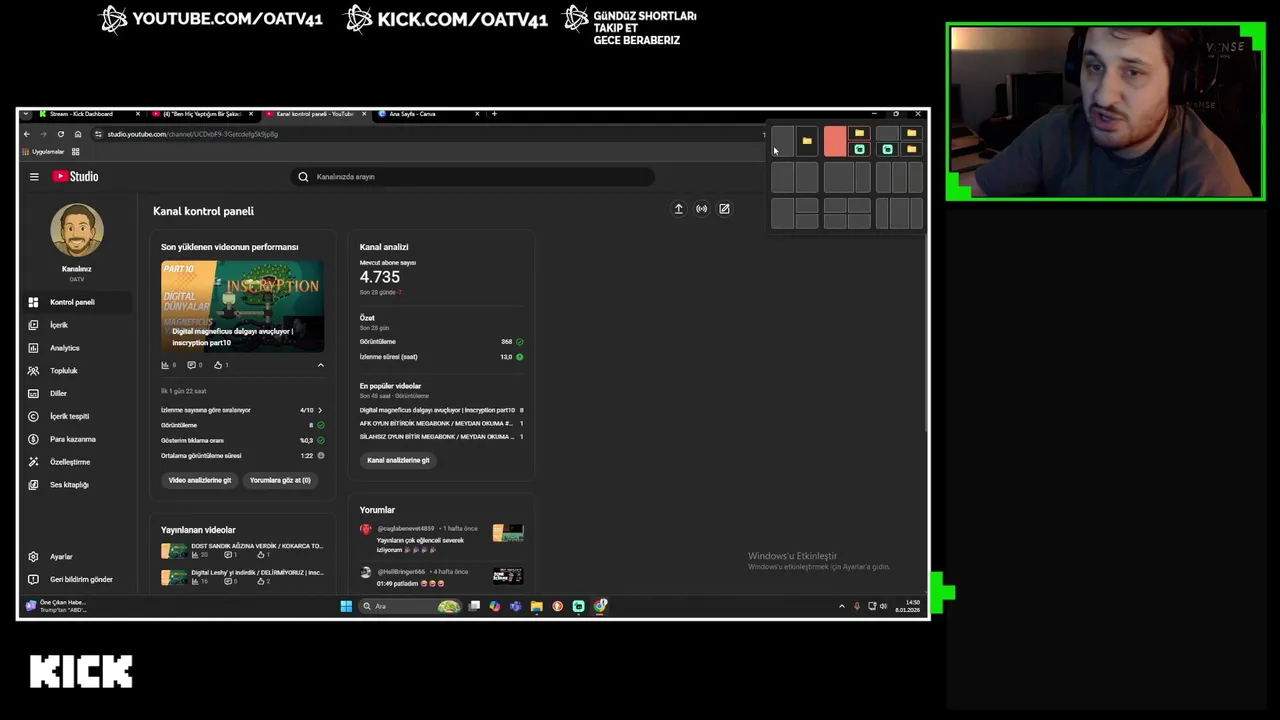
Task: Click the Kanalınızda arayın search field
Action: (x=472, y=177)
